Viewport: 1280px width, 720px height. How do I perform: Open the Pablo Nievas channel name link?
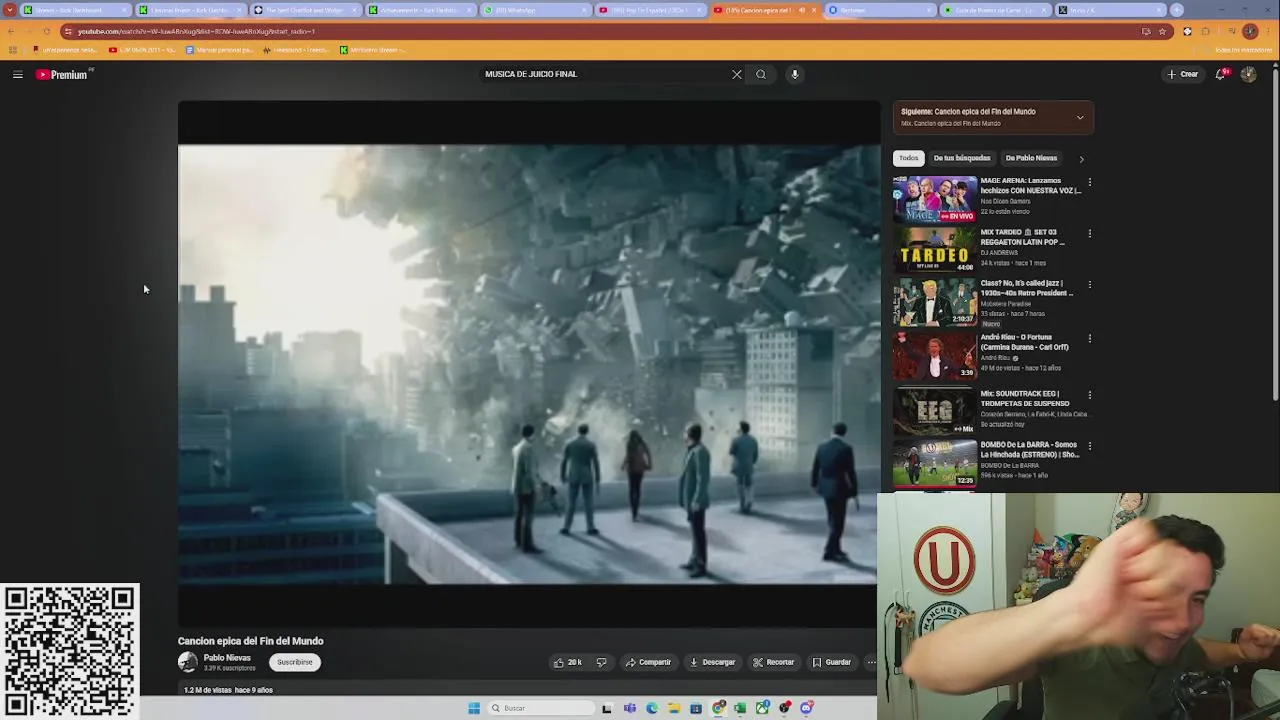point(227,658)
